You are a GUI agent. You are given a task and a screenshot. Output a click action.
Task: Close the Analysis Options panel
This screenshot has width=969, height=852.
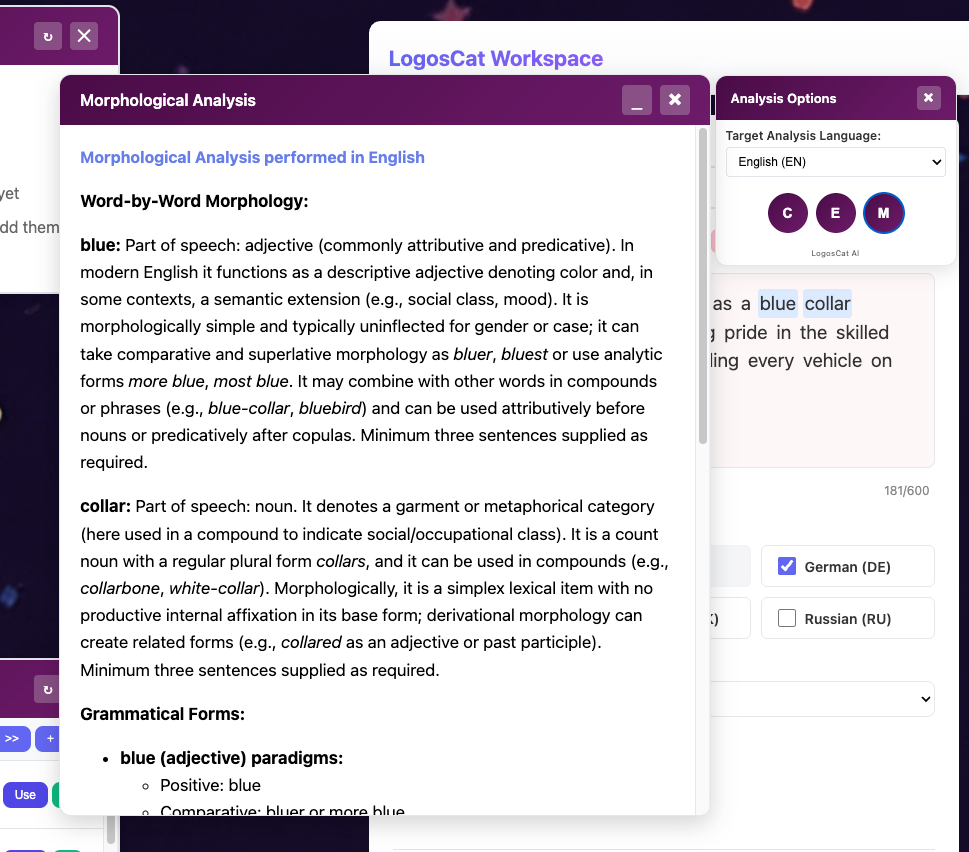[928, 98]
